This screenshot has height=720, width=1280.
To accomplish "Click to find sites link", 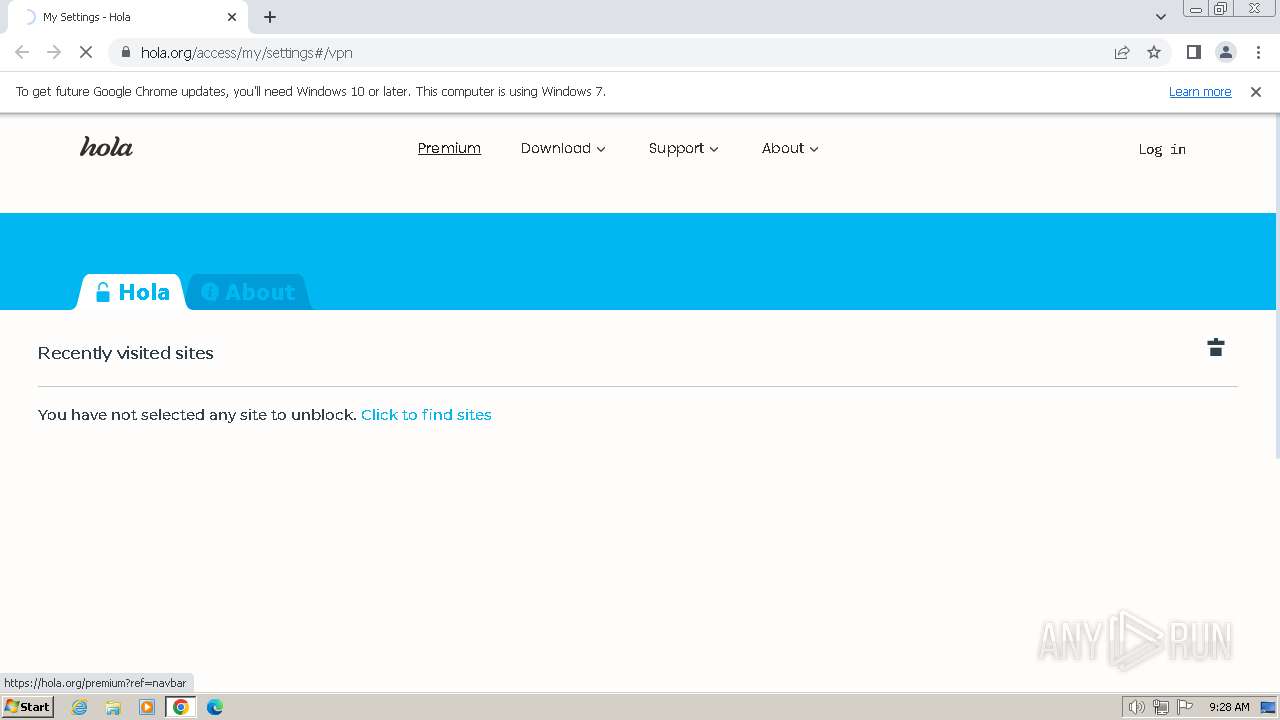I will [426, 414].
